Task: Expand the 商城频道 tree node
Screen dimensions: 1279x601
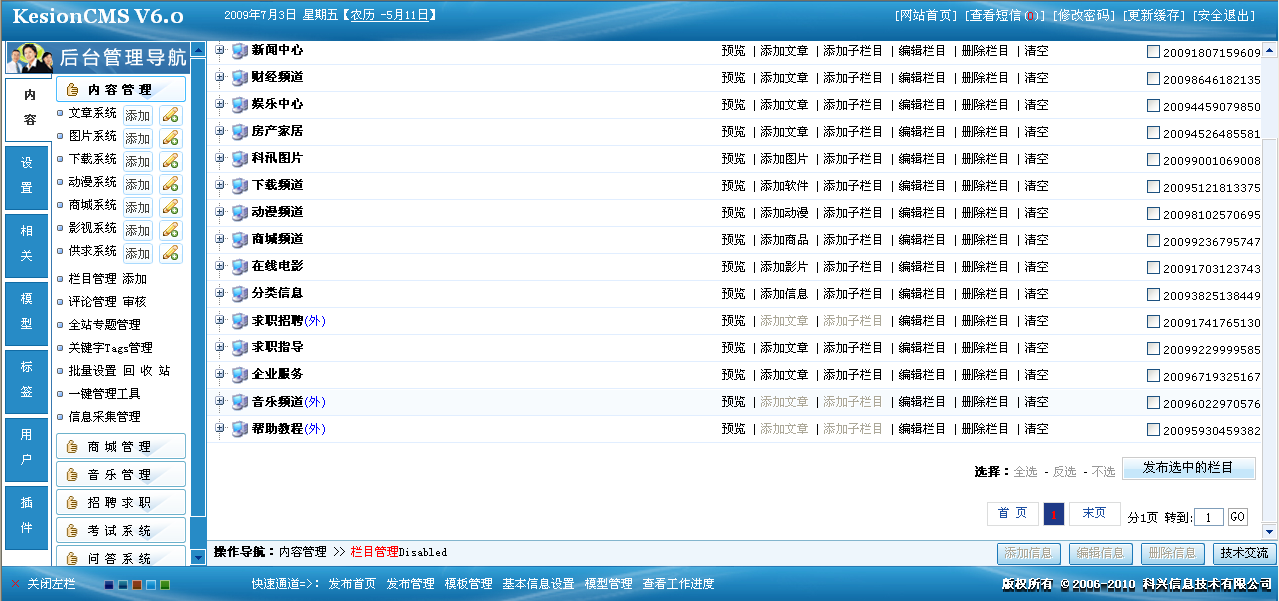Action: tap(220, 239)
